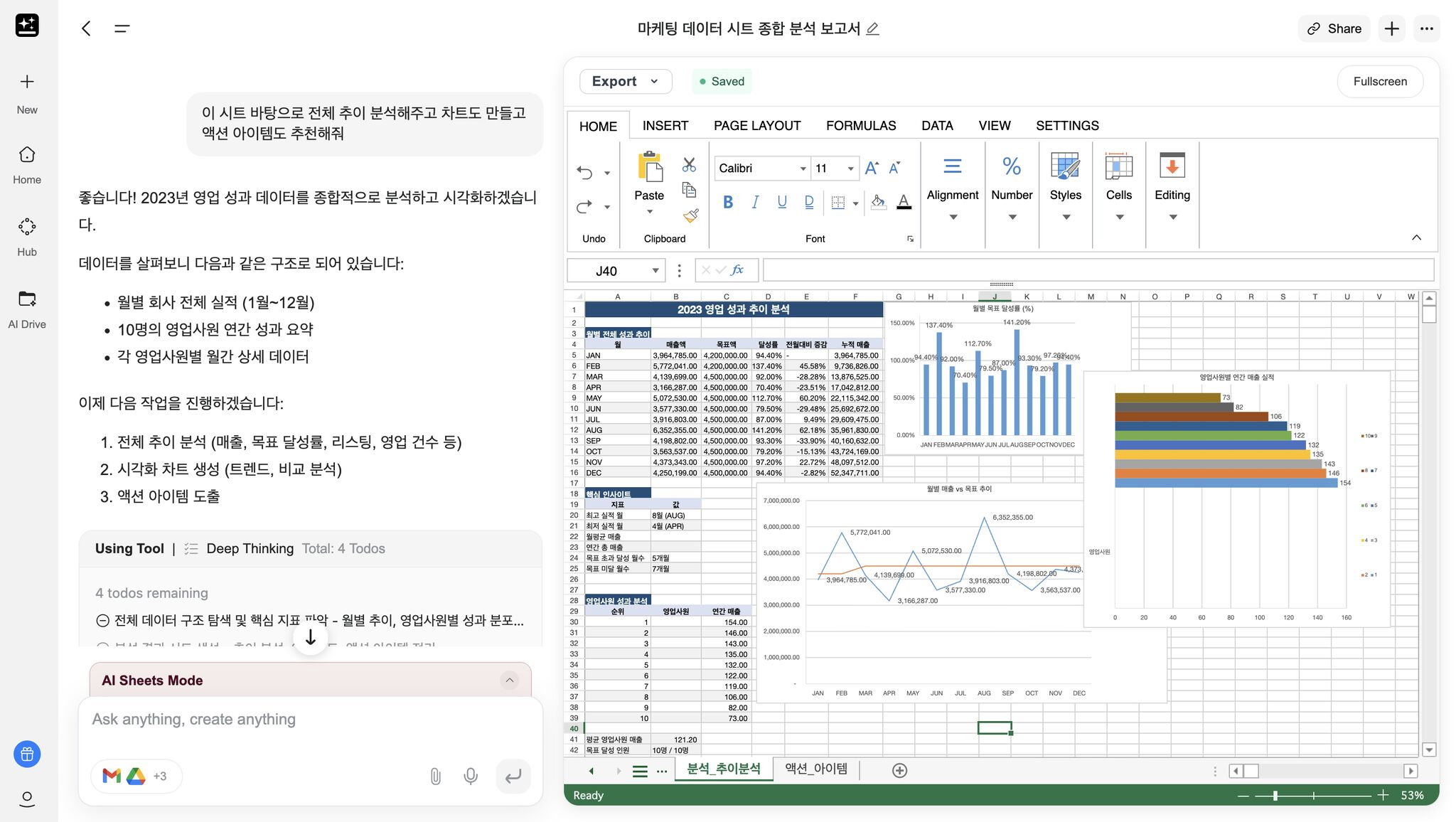Open the 액션_아이템 sheet tab
This screenshot has width=1456, height=822.
point(815,769)
